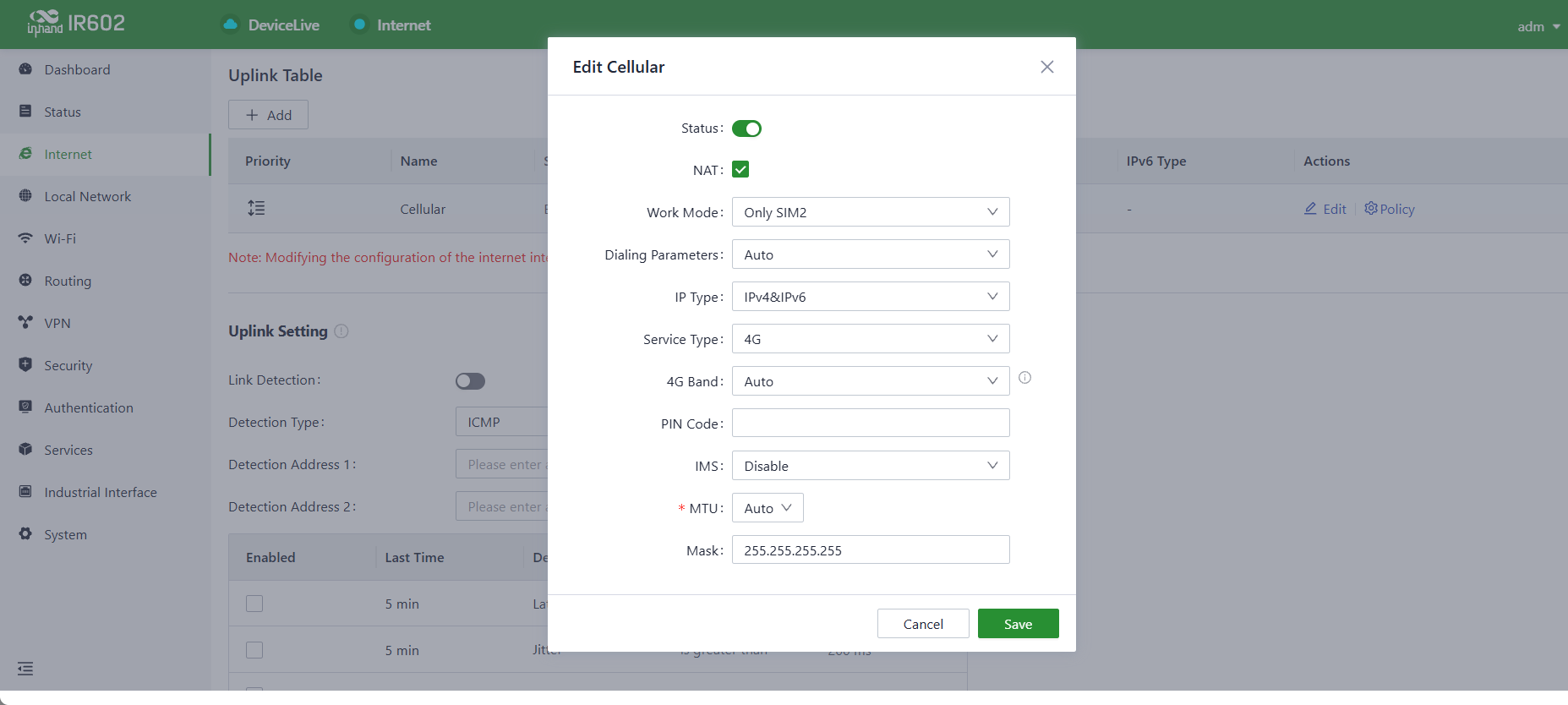Click the Wi-Fi sidebar icon

point(25,238)
